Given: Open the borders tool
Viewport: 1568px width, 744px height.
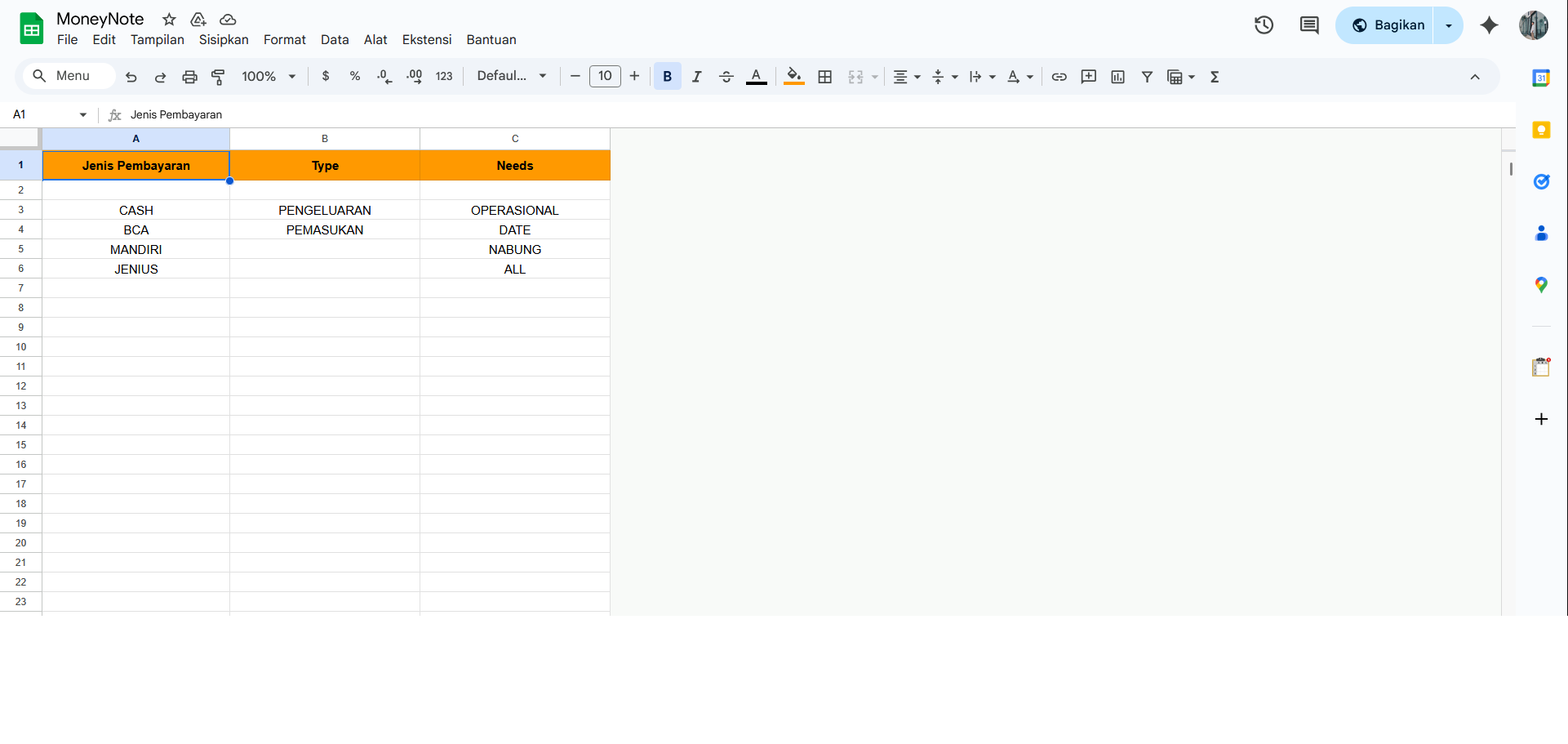Looking at the screenshot, I should [824, 77].
